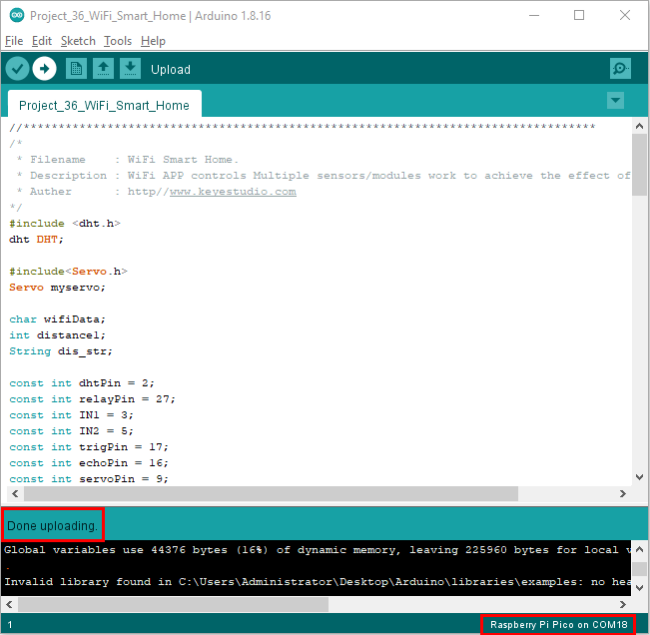Viewport: 650px width, 635px height.
Task: Click the 'Filename : WiFi Smart Home.' comment
Action: 127,160
